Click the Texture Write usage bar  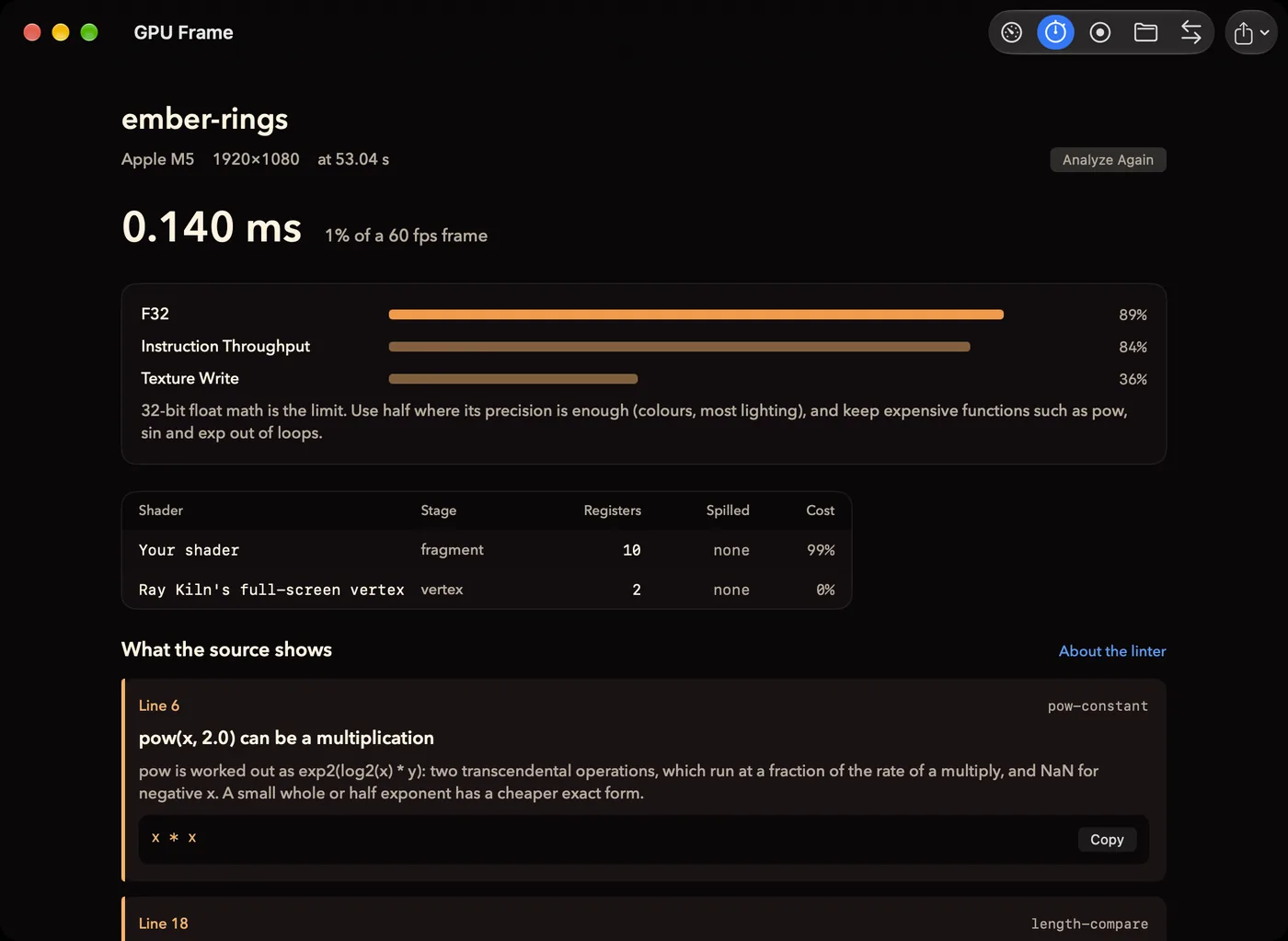click(x=513, y=379)
